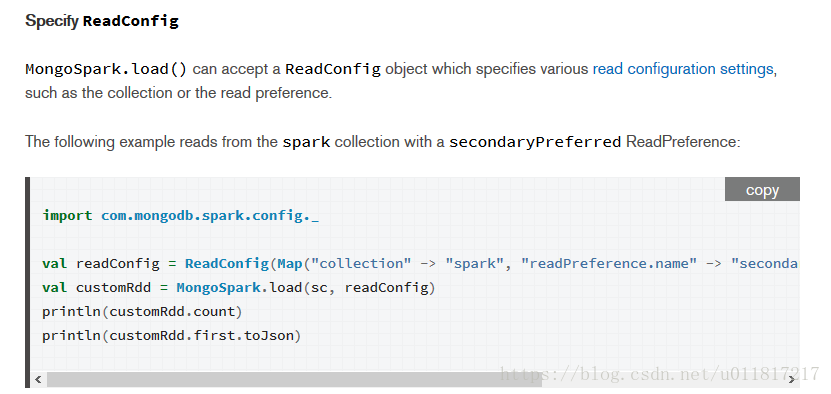Click the secondaryPreferred inline code text
The height and width of the screenshot is (394, 831).
coord(535,142)
